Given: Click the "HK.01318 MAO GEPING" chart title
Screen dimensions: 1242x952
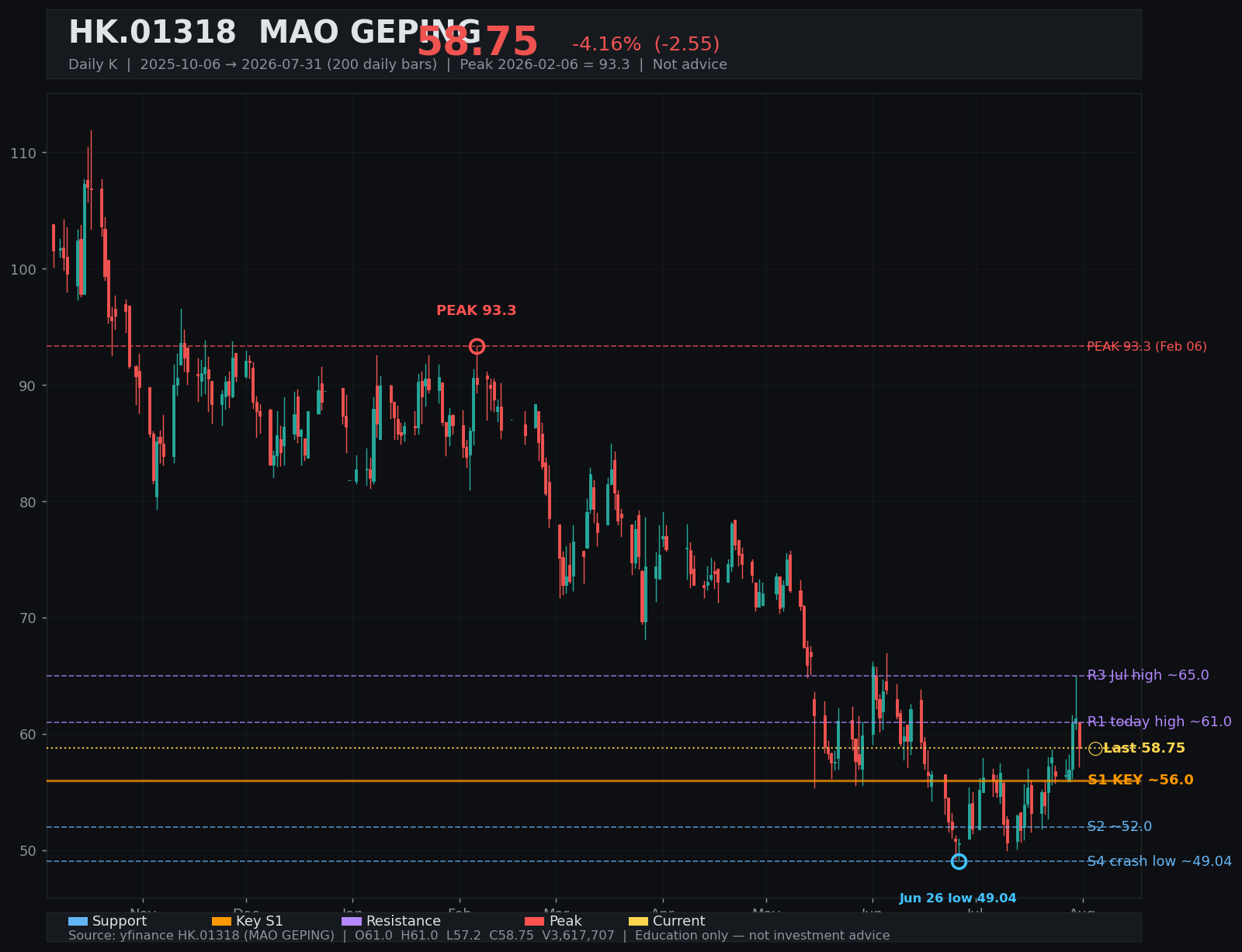Looking at the screenshot, I should [275, 33].
